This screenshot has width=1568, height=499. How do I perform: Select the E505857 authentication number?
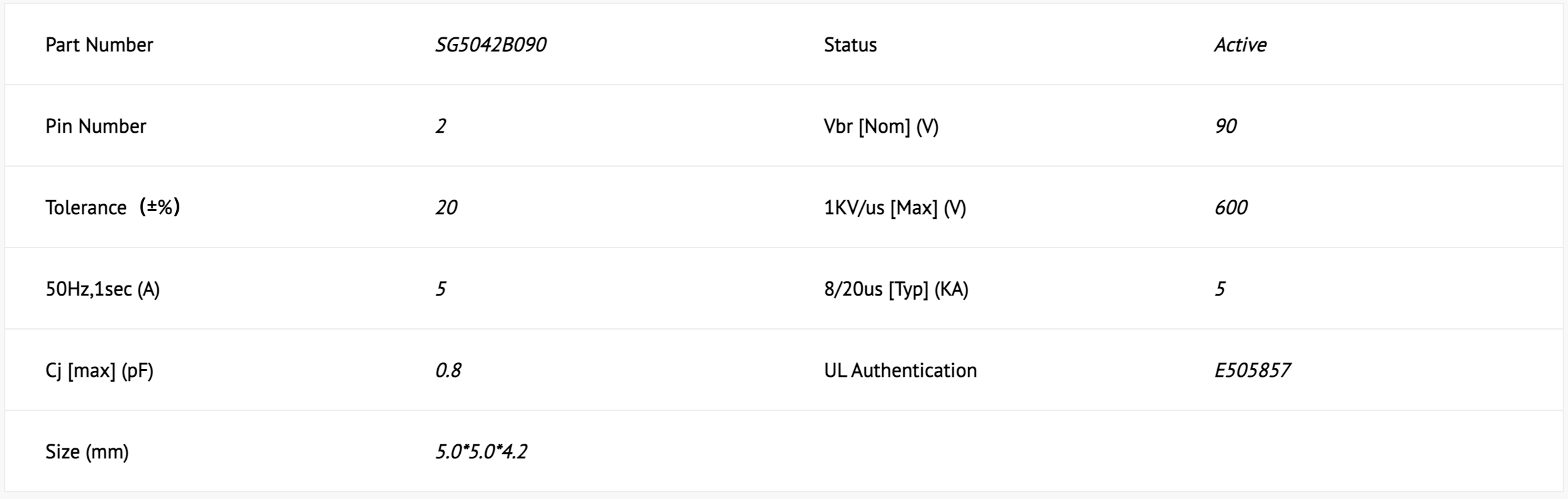1253,370
